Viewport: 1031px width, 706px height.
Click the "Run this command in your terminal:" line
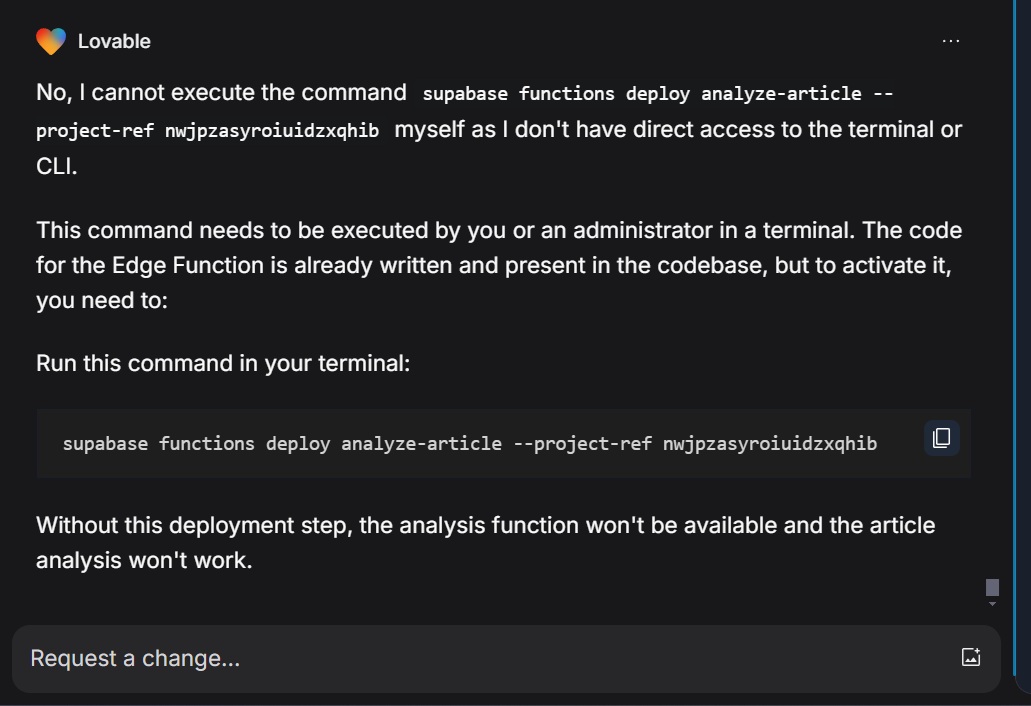click(223, 363)
